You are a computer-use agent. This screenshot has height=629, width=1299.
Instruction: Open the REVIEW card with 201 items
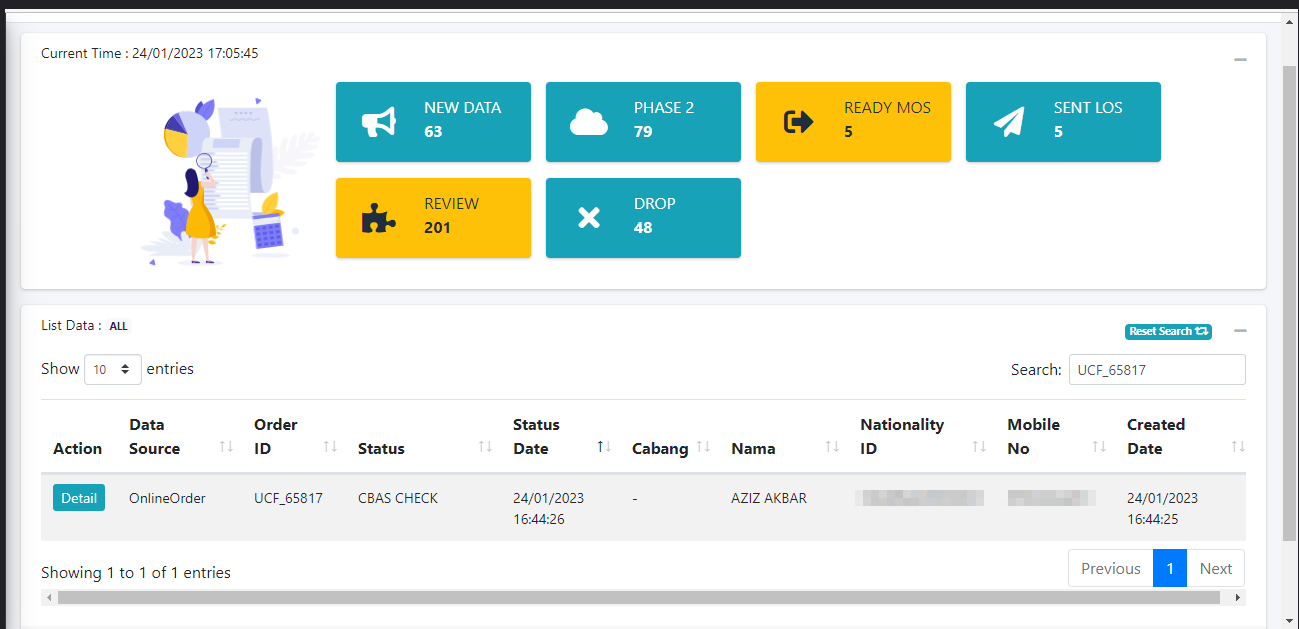coord(433,218)
